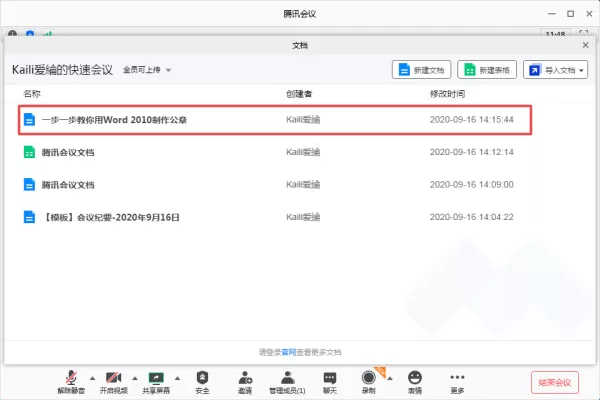Expand microphone options arrow

click(93, 378)
